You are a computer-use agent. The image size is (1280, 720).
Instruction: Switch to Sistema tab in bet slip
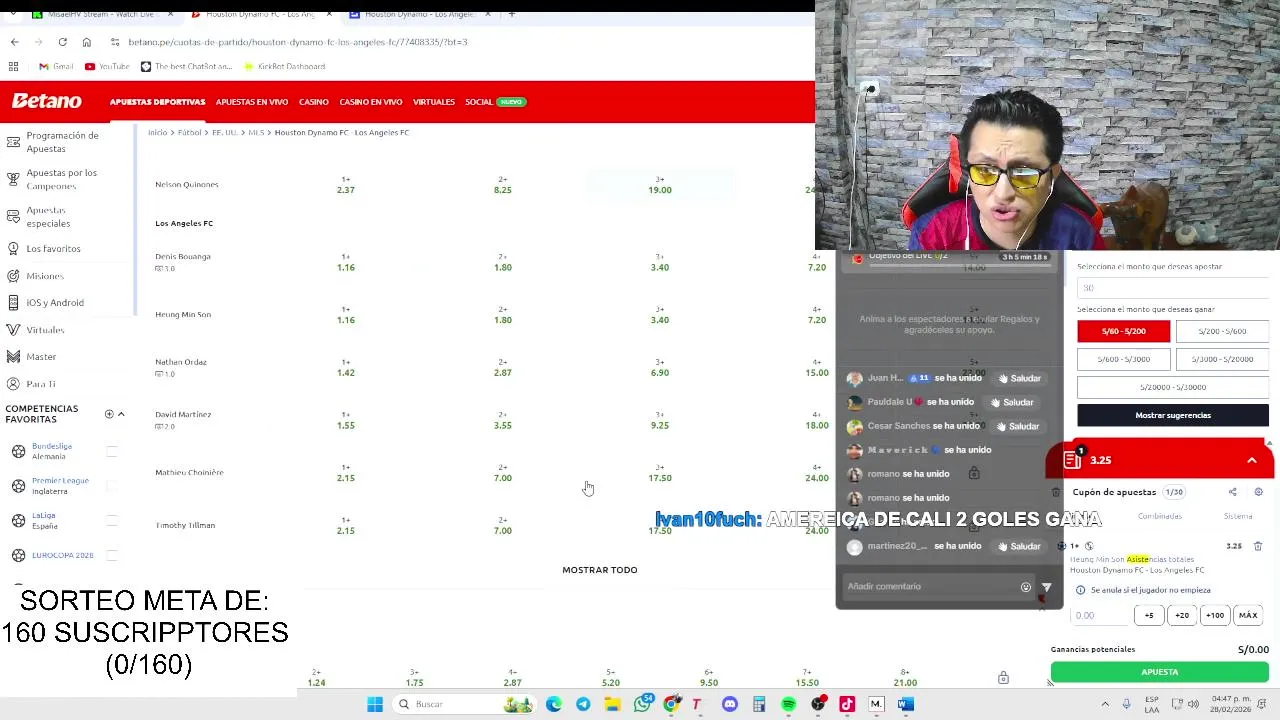(x=1238, y=516)
